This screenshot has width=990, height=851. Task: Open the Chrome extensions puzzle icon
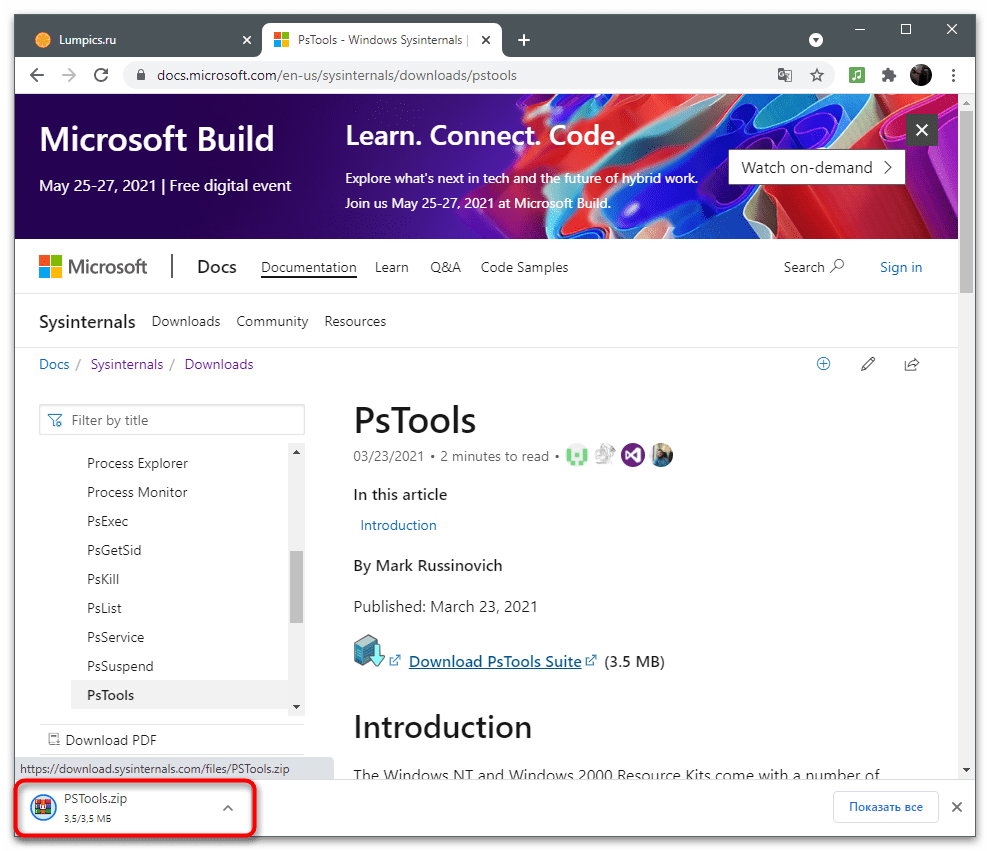click(x=888, y=75)
